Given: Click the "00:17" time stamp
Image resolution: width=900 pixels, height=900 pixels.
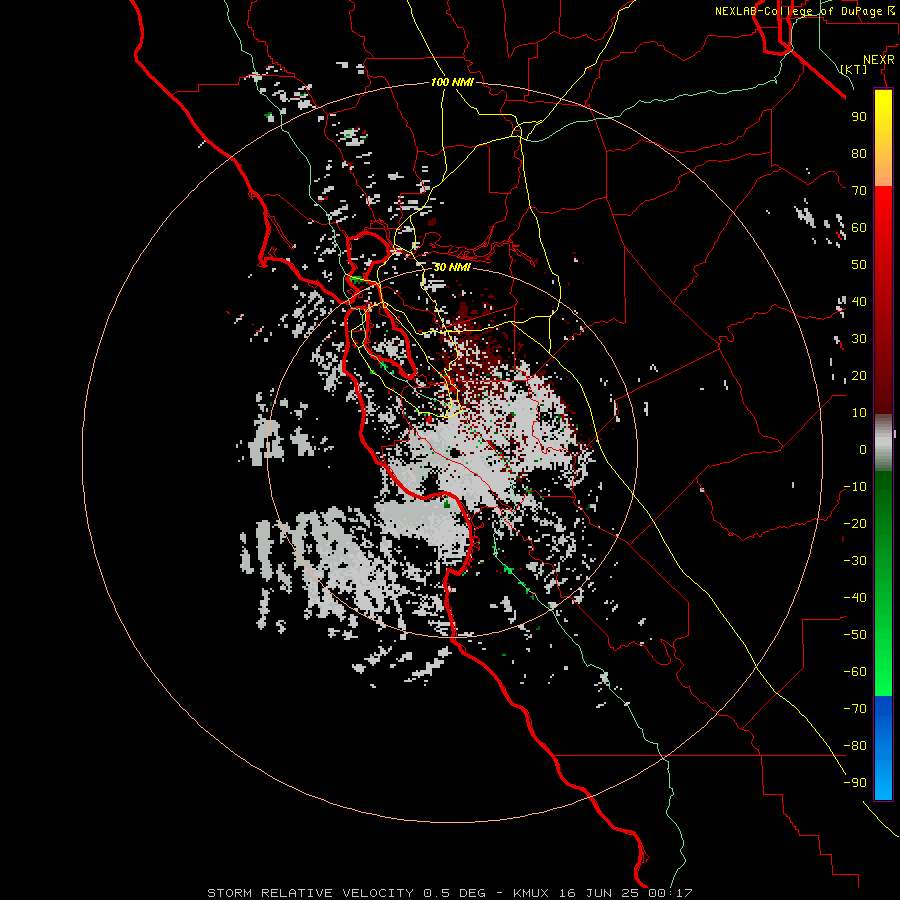Looking at the screenshot, I should tap(670, 893).
